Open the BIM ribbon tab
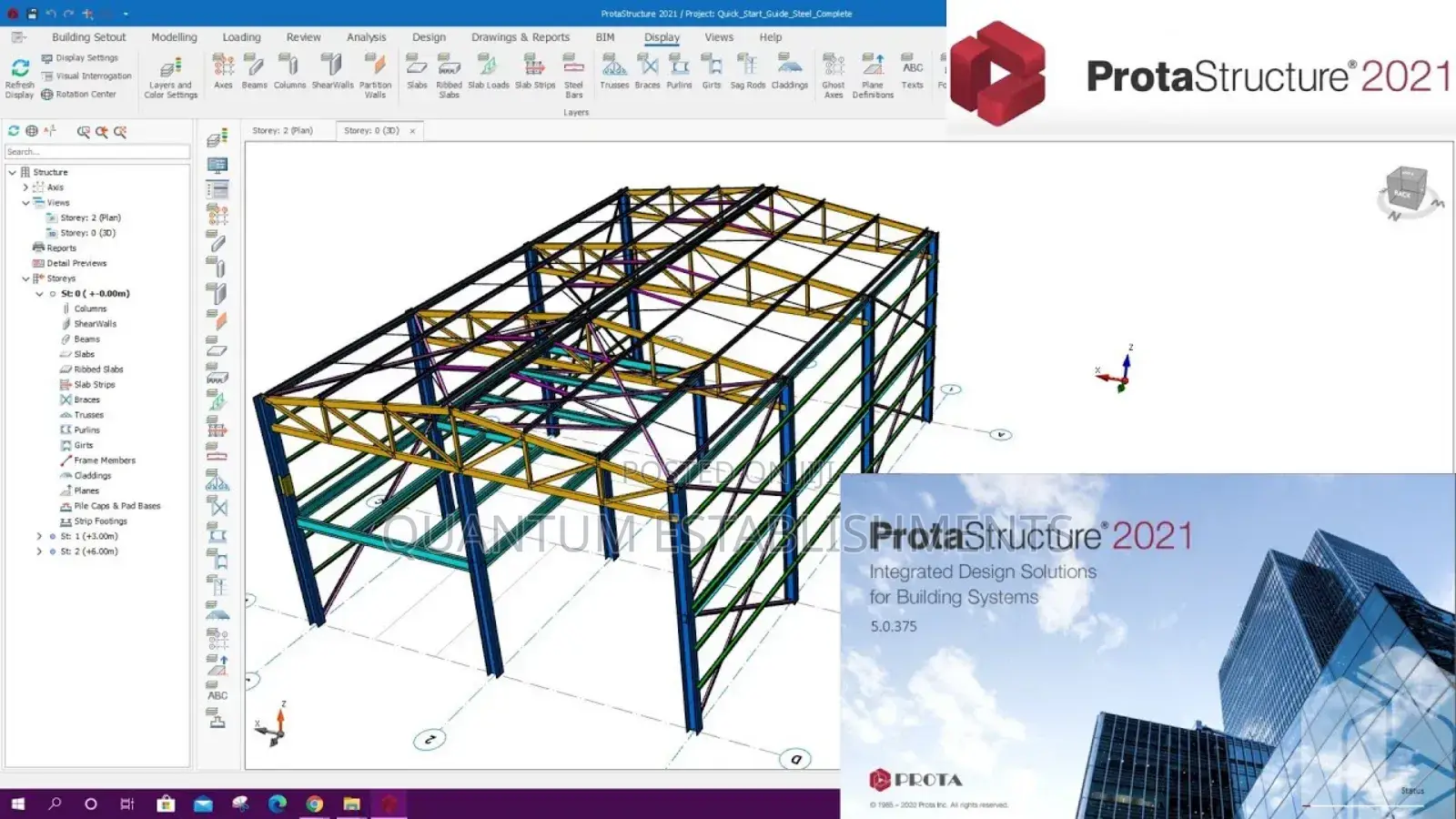1456x819 pixels. point(605,37)
